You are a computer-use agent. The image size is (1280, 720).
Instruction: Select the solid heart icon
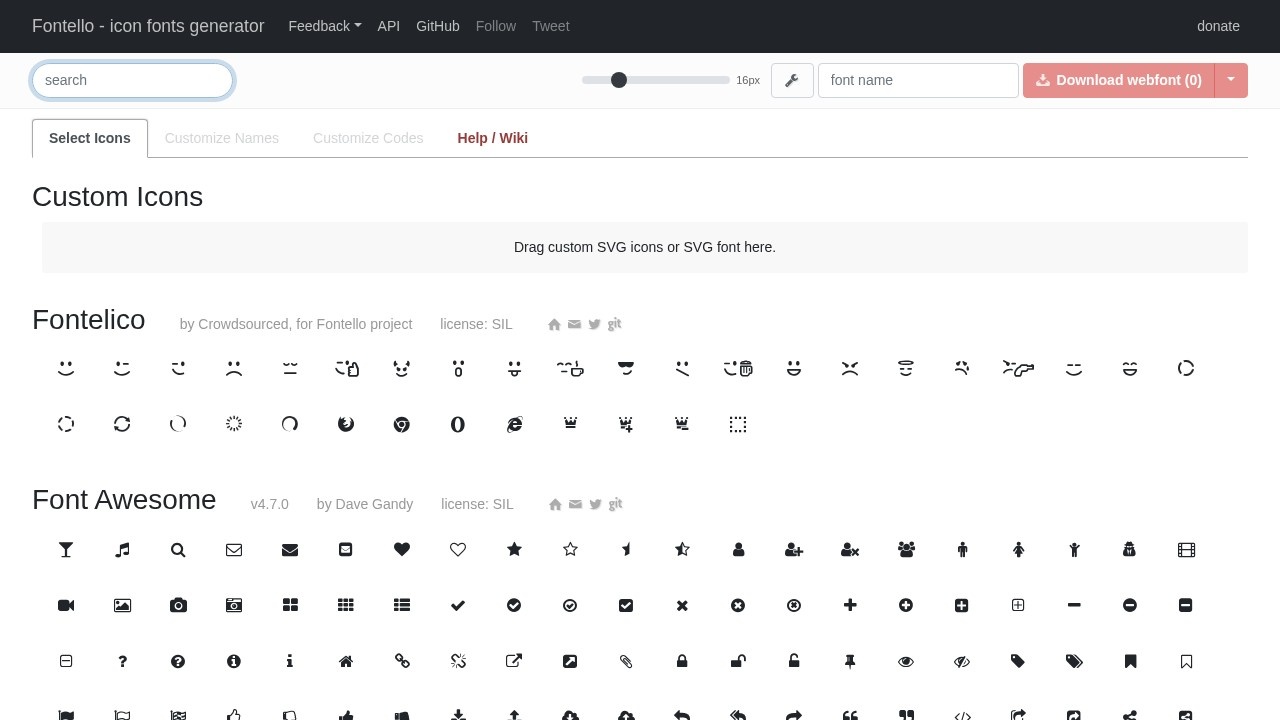[402, 549]
